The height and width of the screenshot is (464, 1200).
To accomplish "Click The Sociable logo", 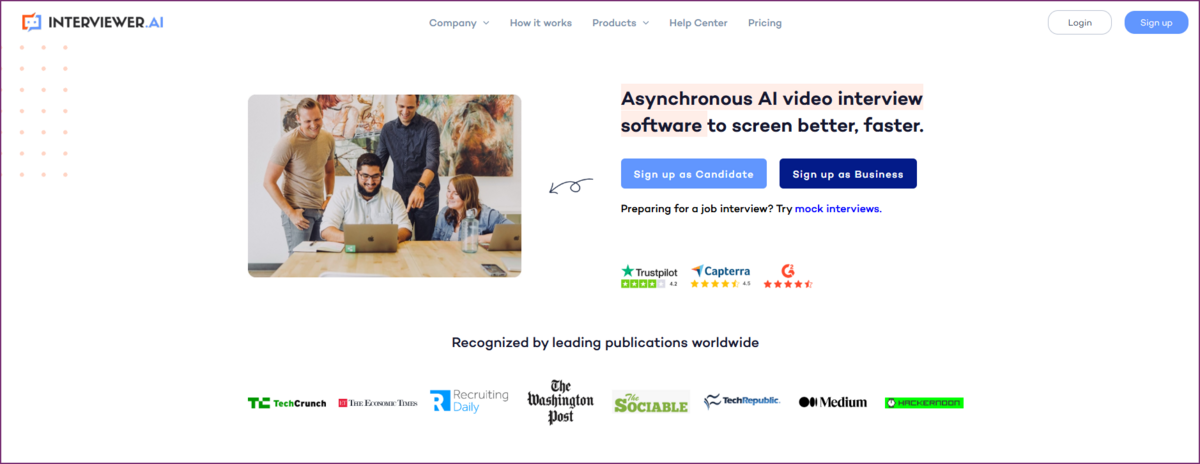I will [x=651, y=402].
